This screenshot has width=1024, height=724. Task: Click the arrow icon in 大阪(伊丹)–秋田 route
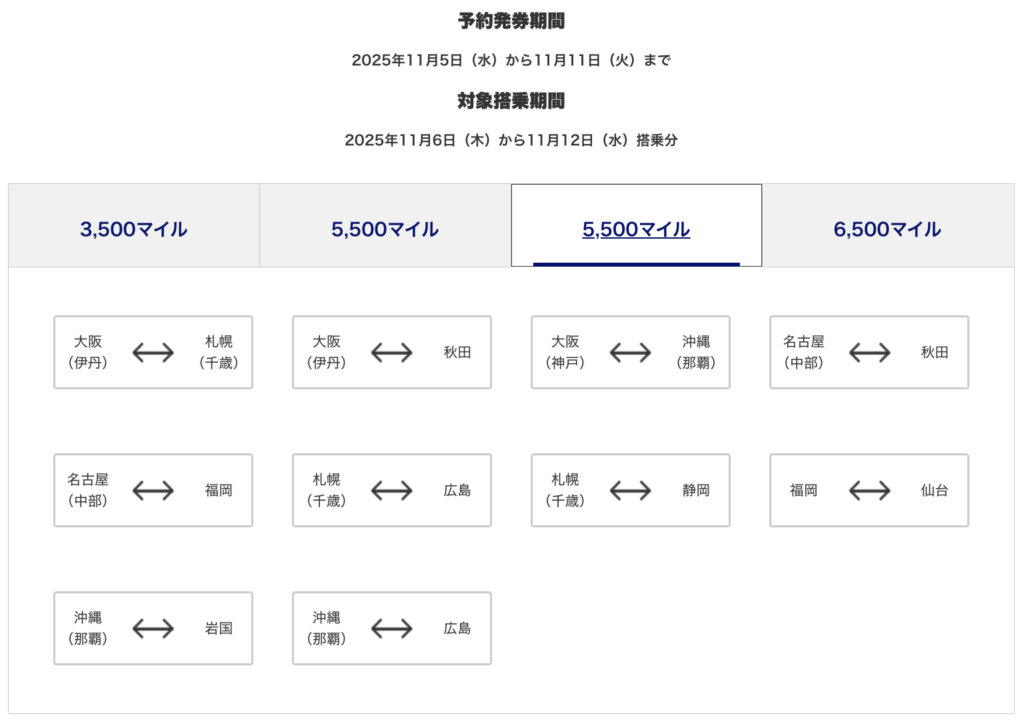click(x=392, y=353)
